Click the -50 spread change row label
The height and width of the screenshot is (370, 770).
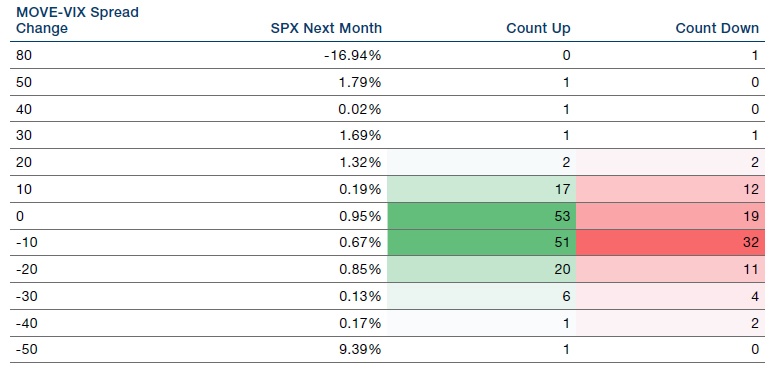(24, 350)
